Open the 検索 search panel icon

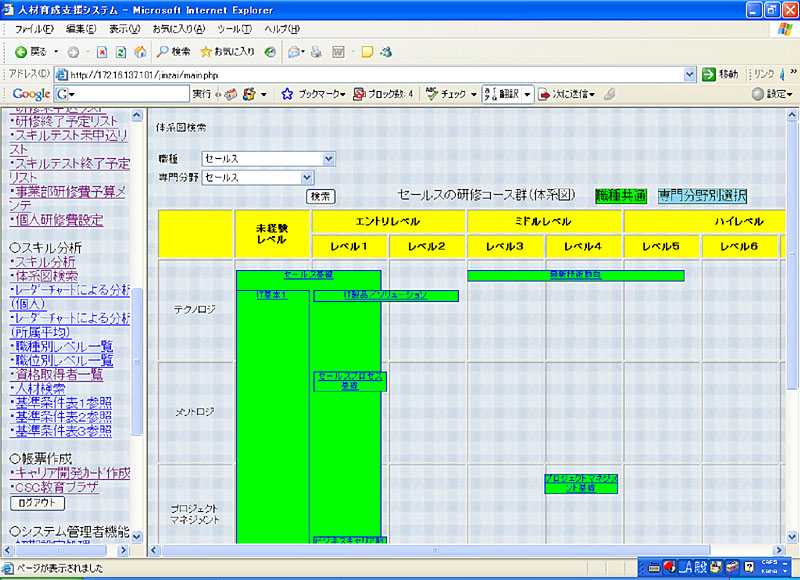click(173, 52)
